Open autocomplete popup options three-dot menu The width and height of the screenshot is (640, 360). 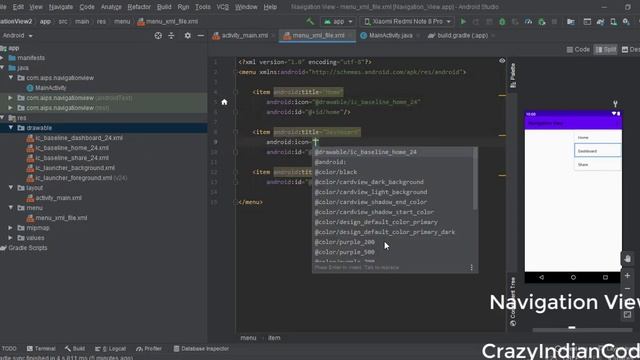pyautogui.click(x=471, y=268)
